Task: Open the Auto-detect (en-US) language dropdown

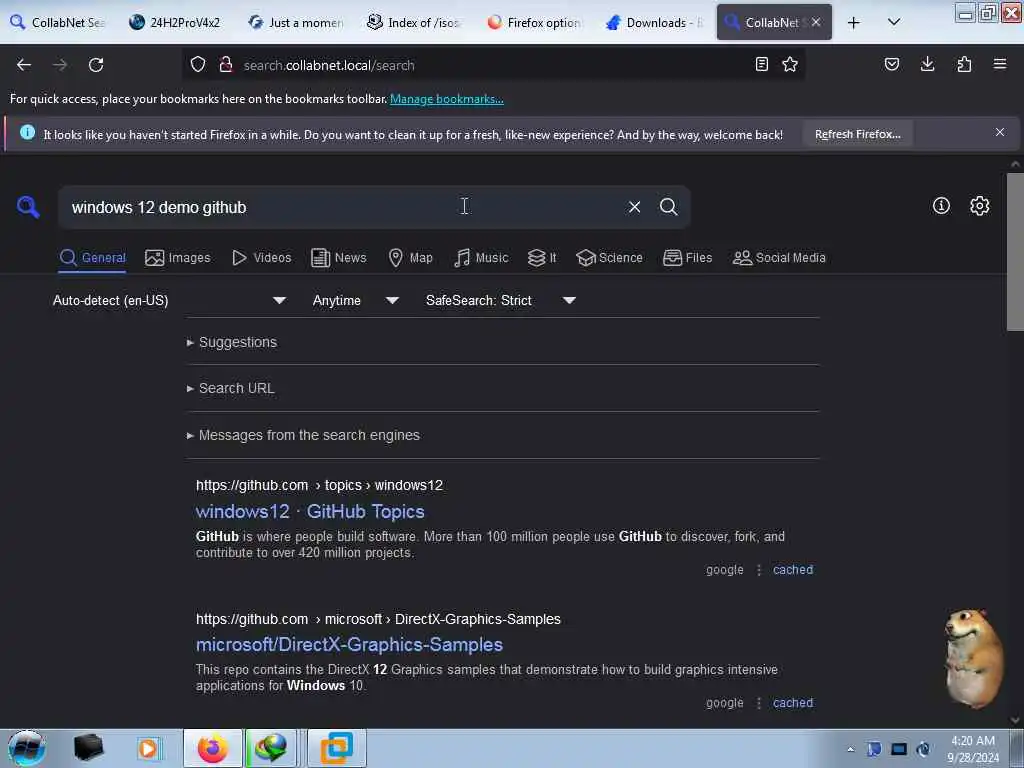Action: pyautogui.click(x=169, y=300)
